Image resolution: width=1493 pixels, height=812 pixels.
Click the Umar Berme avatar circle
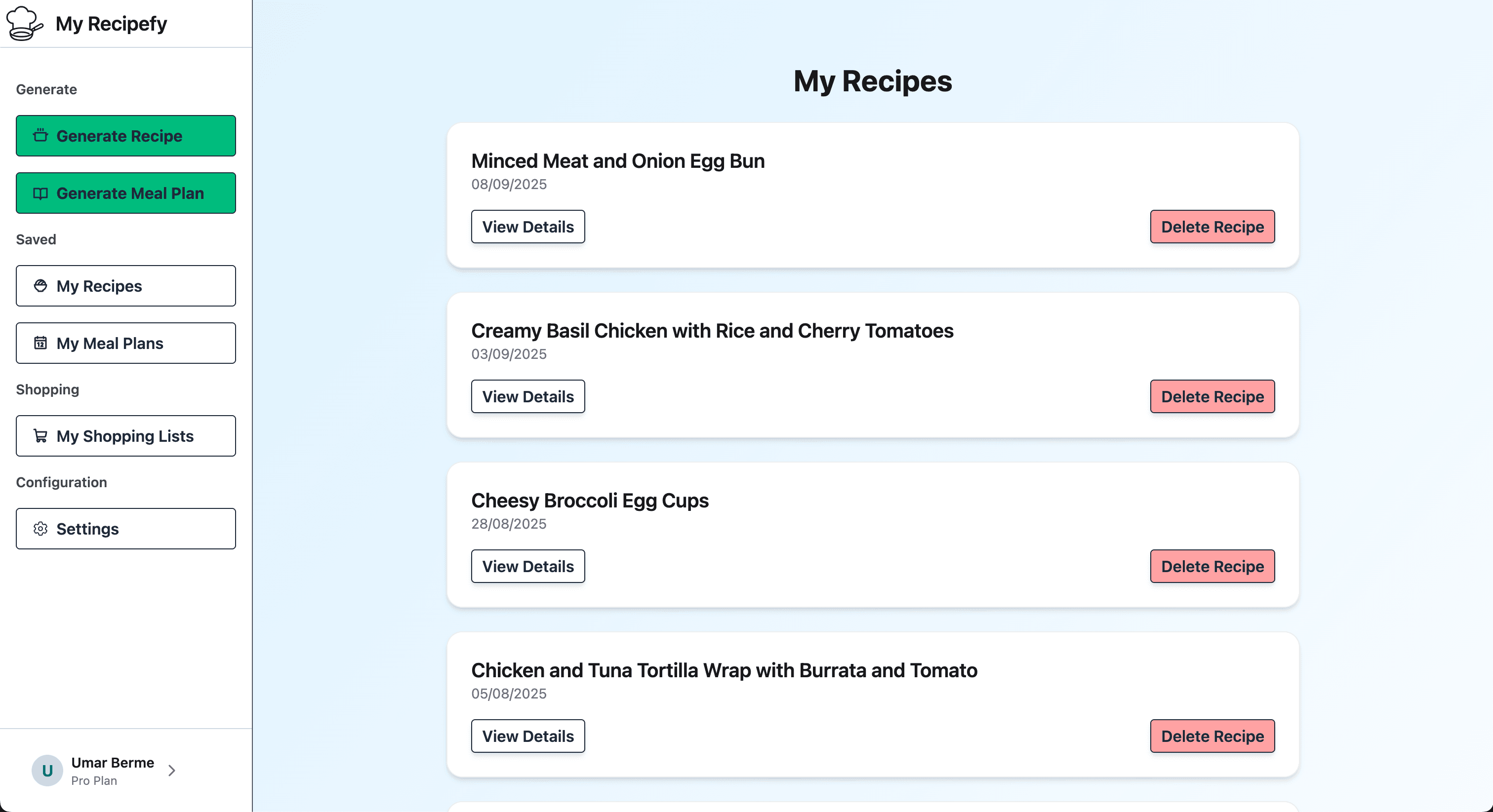coord(47,771)
